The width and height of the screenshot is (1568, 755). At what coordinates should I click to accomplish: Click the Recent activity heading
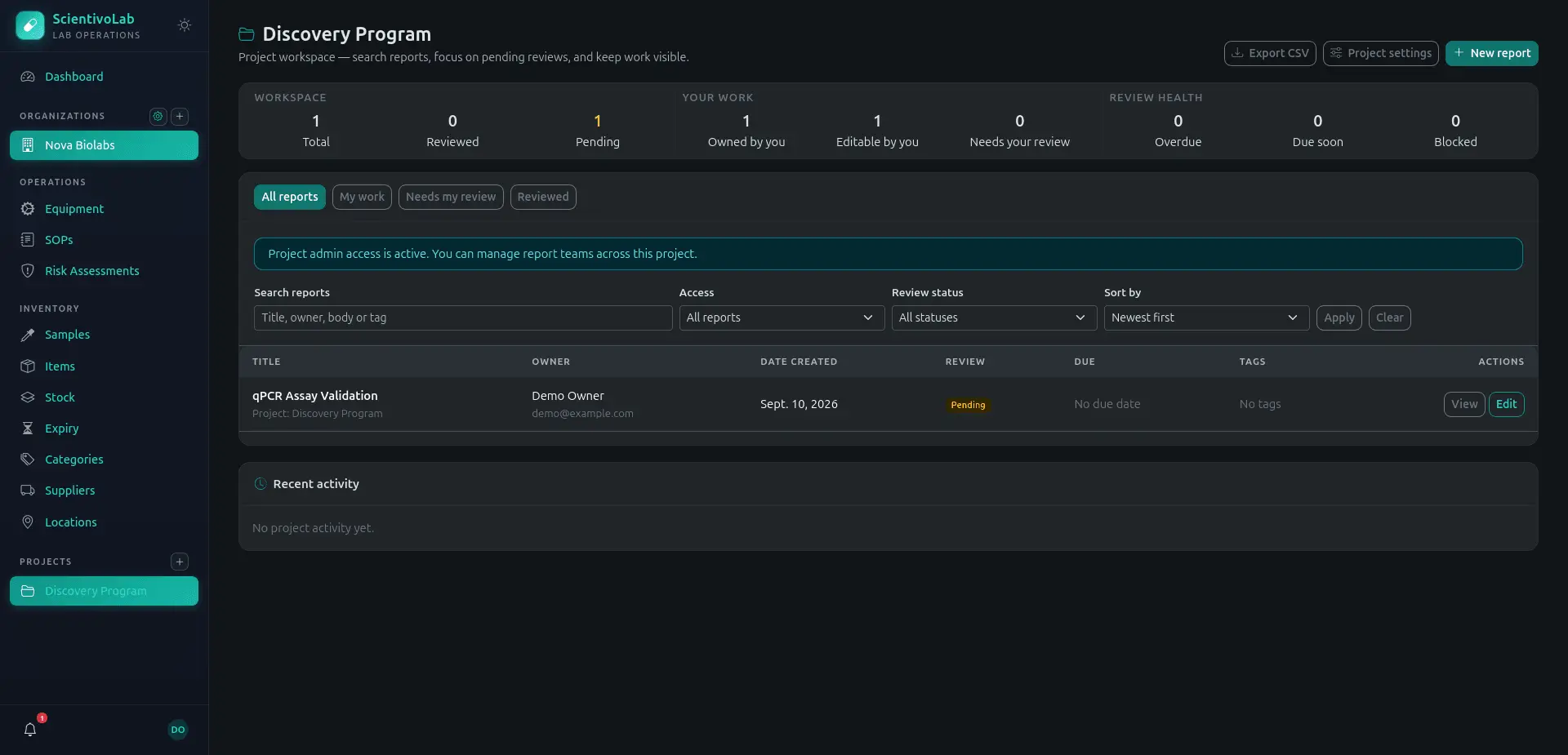coord(316,484)
